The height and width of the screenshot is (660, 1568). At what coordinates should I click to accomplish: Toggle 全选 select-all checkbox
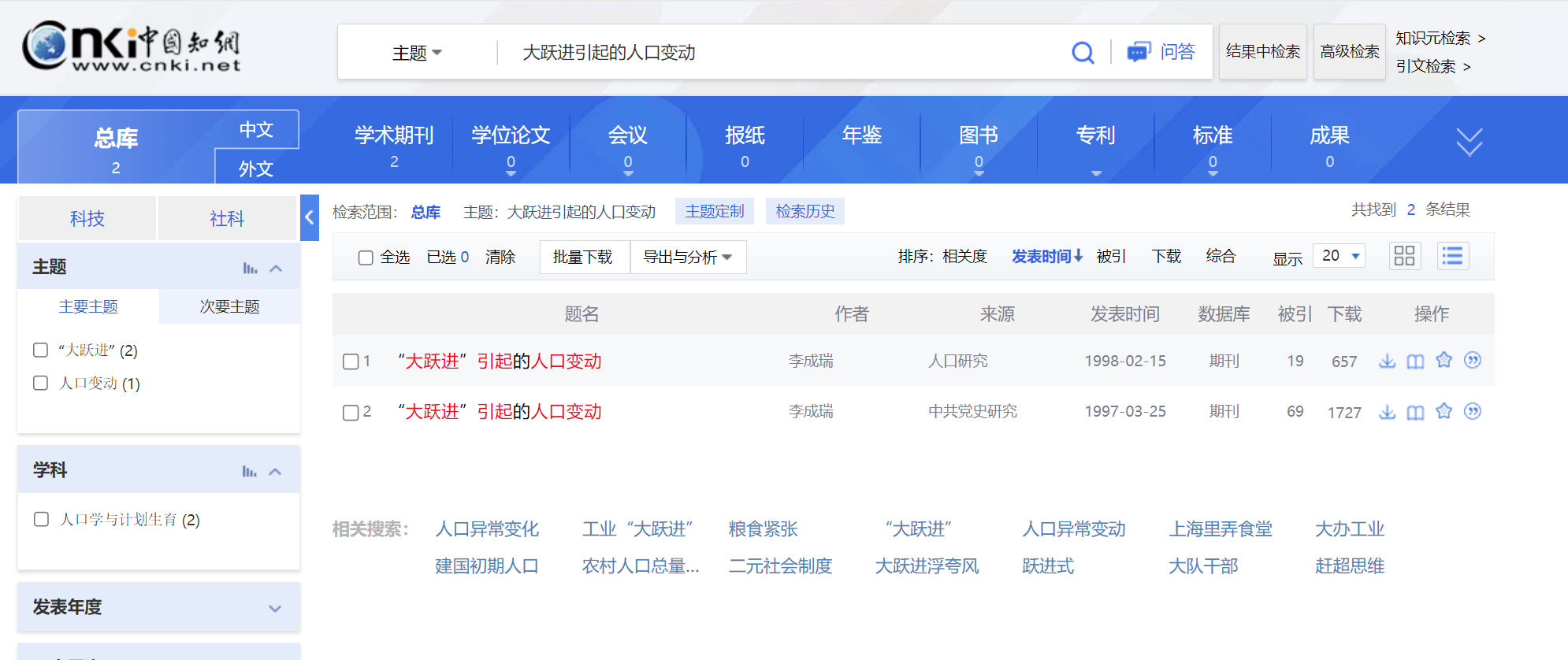365,258
